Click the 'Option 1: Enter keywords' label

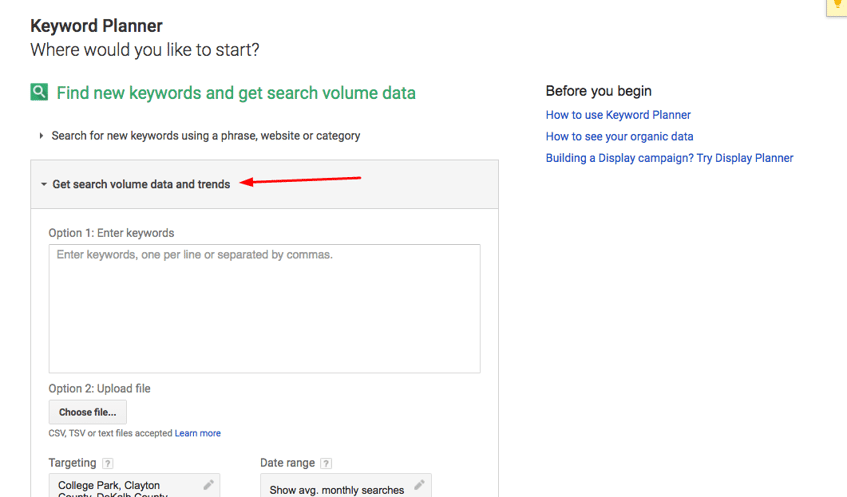[x=111, y=233]
